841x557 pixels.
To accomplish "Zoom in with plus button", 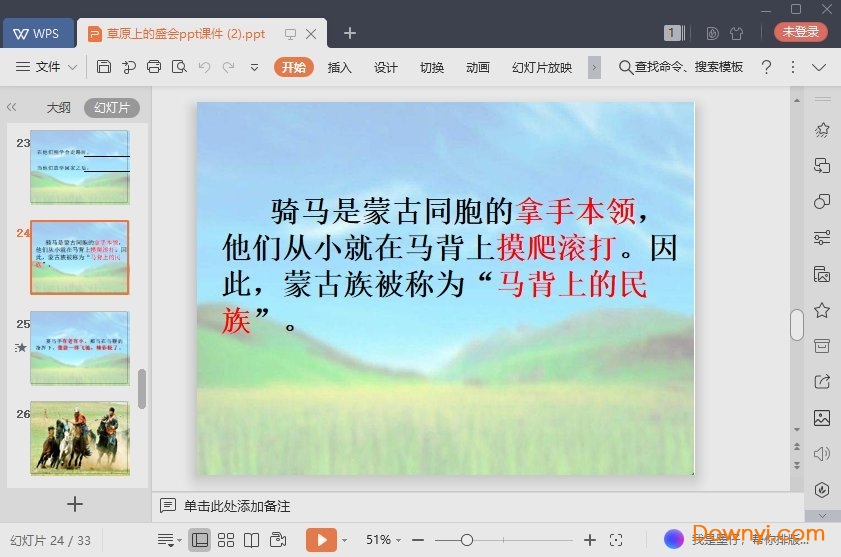I will point(589,540).
